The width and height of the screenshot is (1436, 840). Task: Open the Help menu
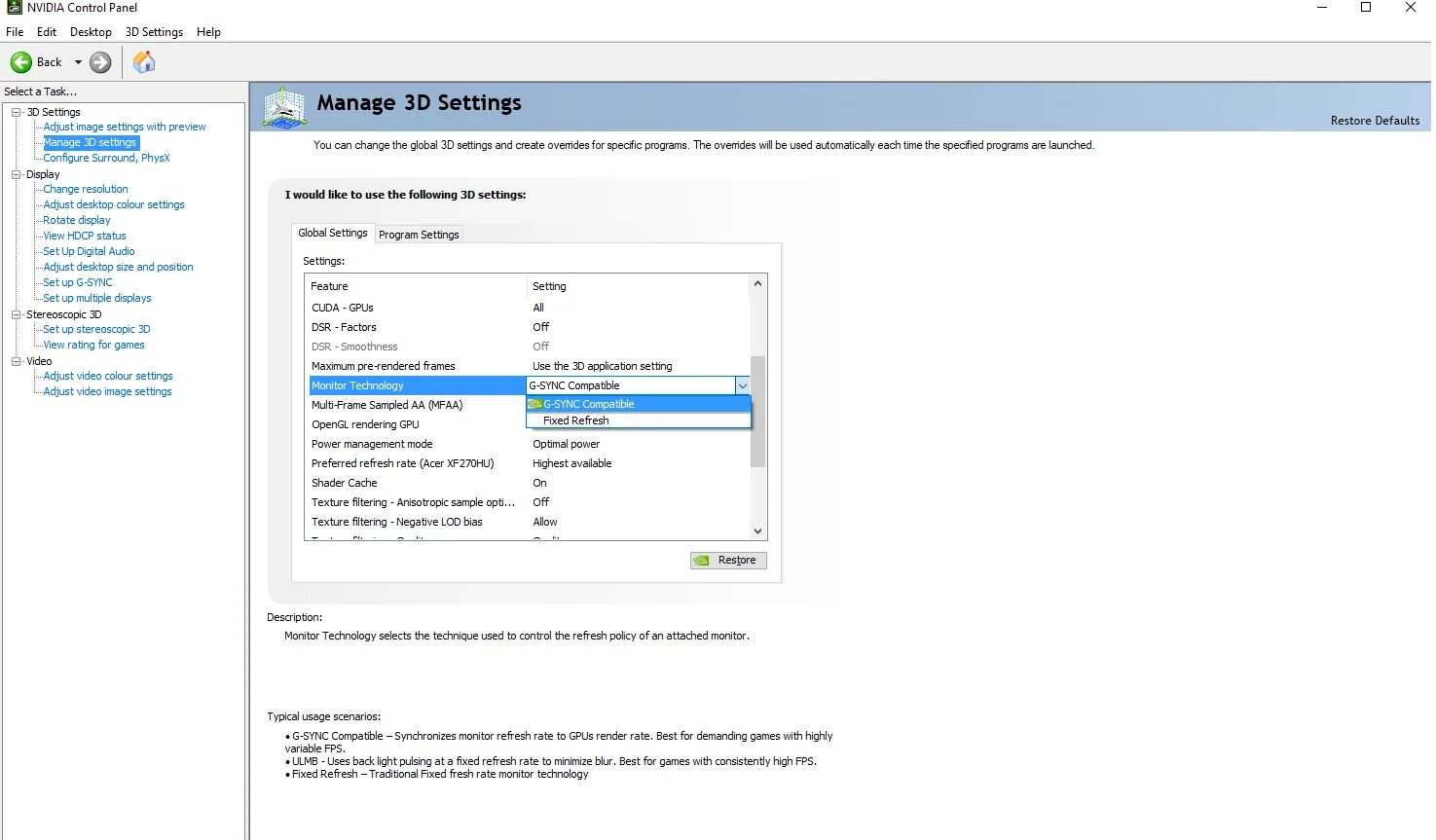(208, 32)
